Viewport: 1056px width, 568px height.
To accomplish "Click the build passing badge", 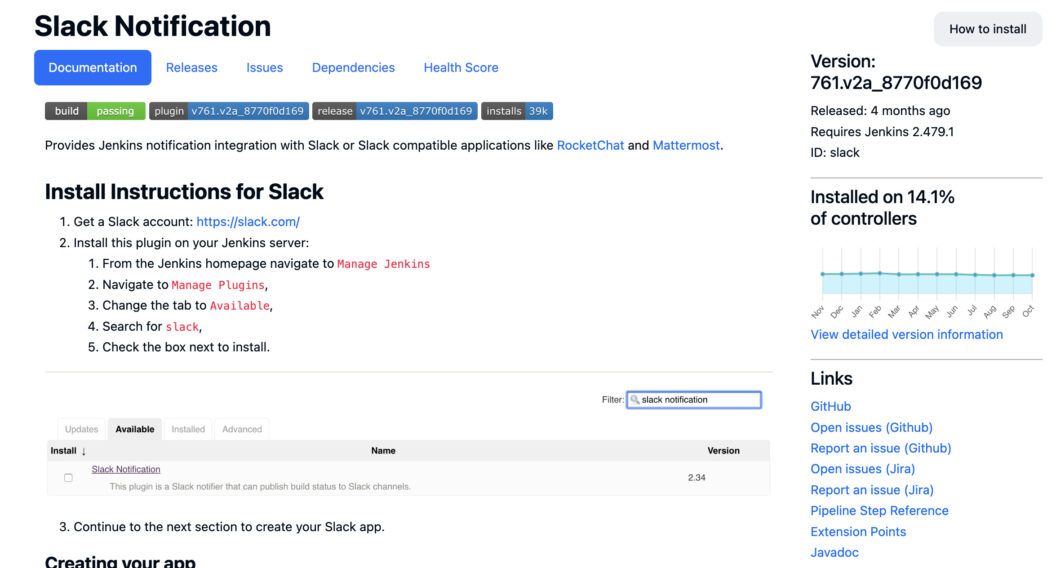I will (x=95, y=111).
